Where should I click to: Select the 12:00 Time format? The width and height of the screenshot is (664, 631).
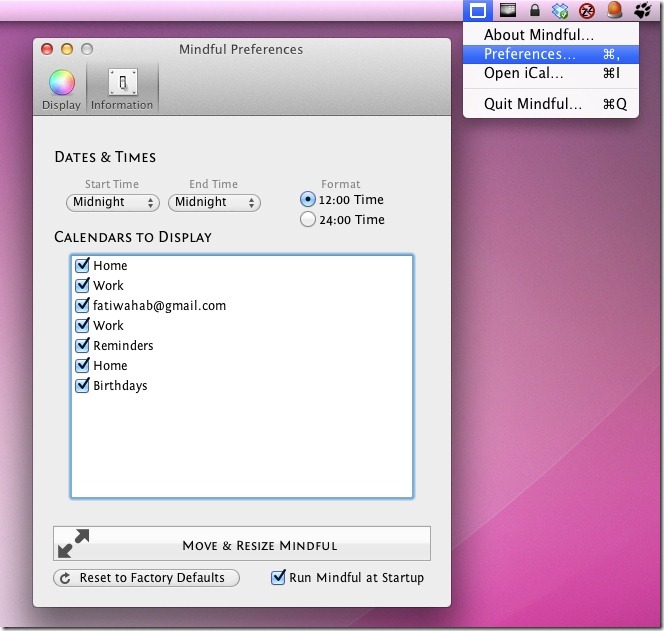pos(308,199)
